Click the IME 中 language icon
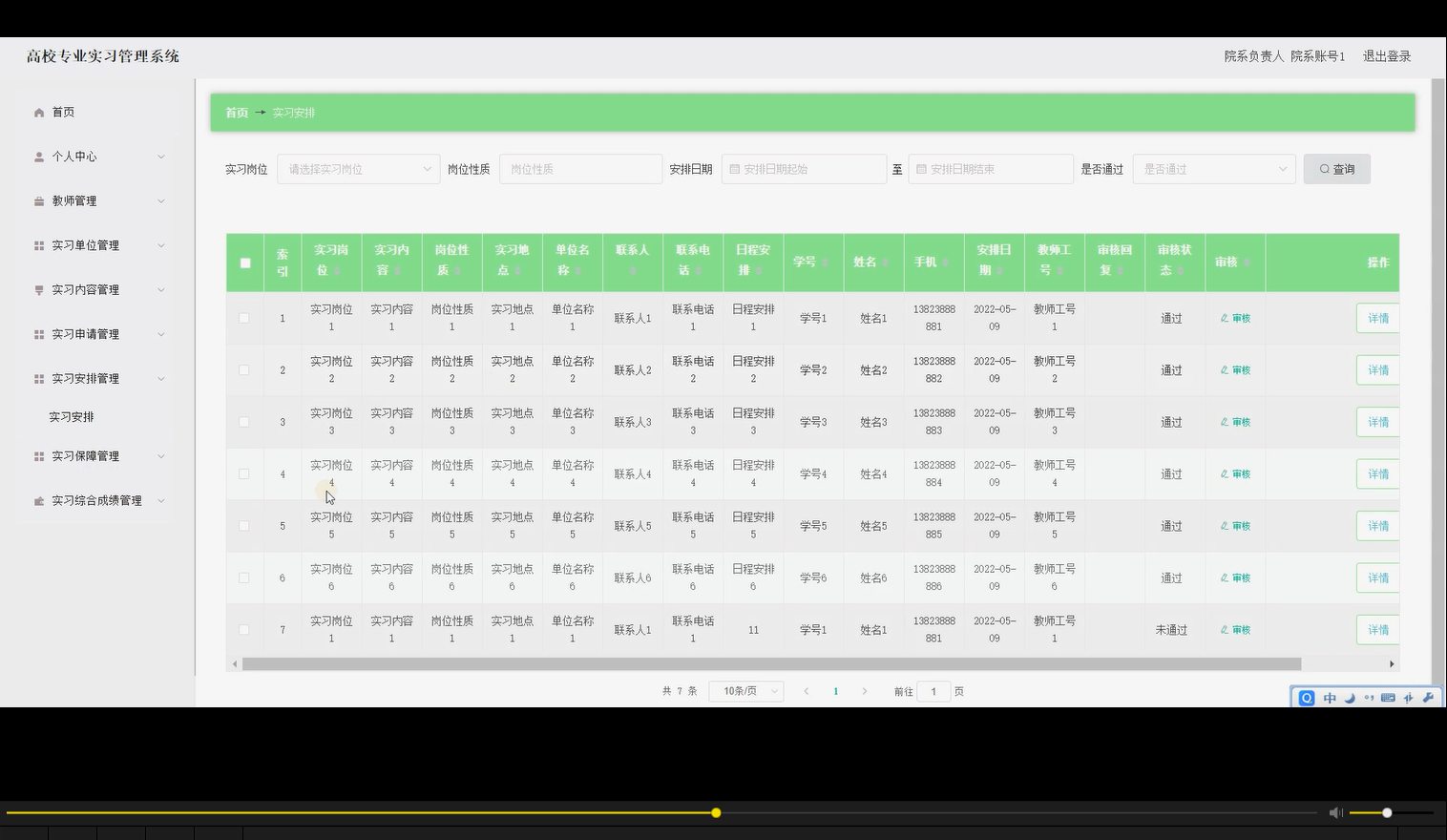The height and width of the screenshot is (840, 1447). 1330,698
